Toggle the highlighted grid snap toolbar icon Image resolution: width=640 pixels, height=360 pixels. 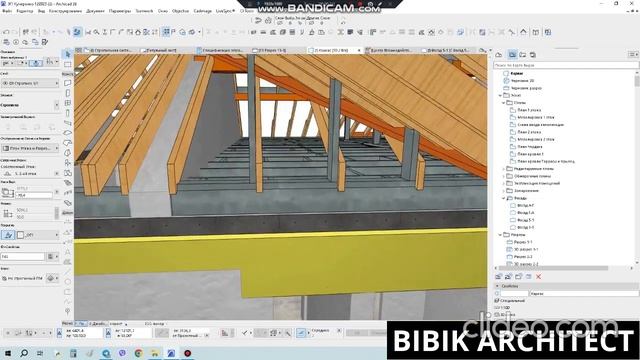166,32
